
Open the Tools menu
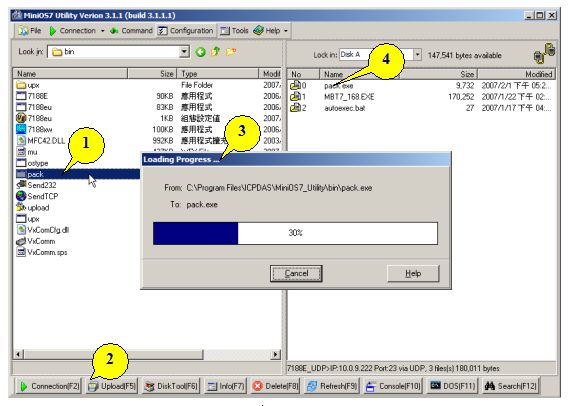point(234,31)
